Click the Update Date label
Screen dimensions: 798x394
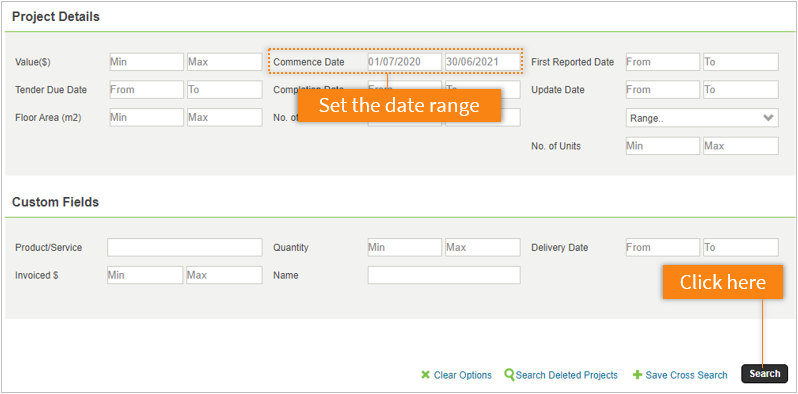(x=558, y=90)
